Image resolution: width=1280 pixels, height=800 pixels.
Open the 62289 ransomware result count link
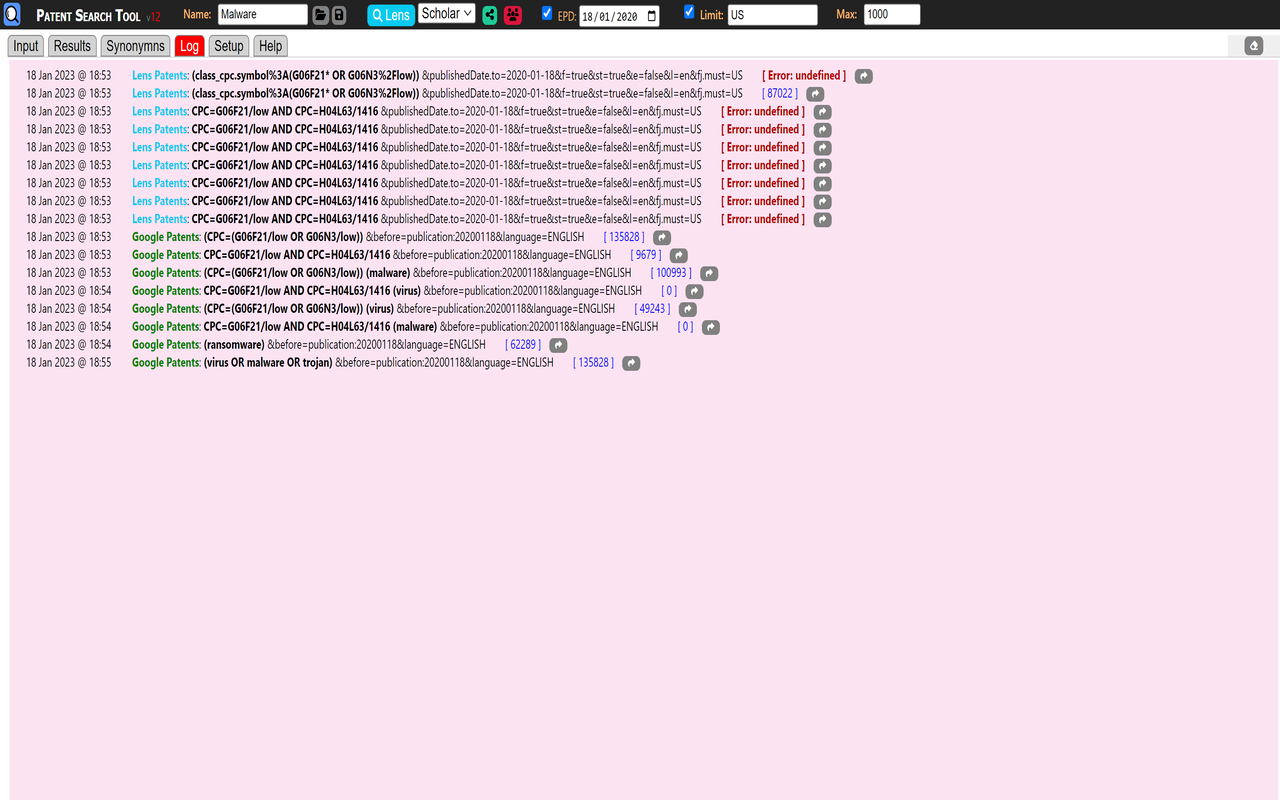(523, 345)
